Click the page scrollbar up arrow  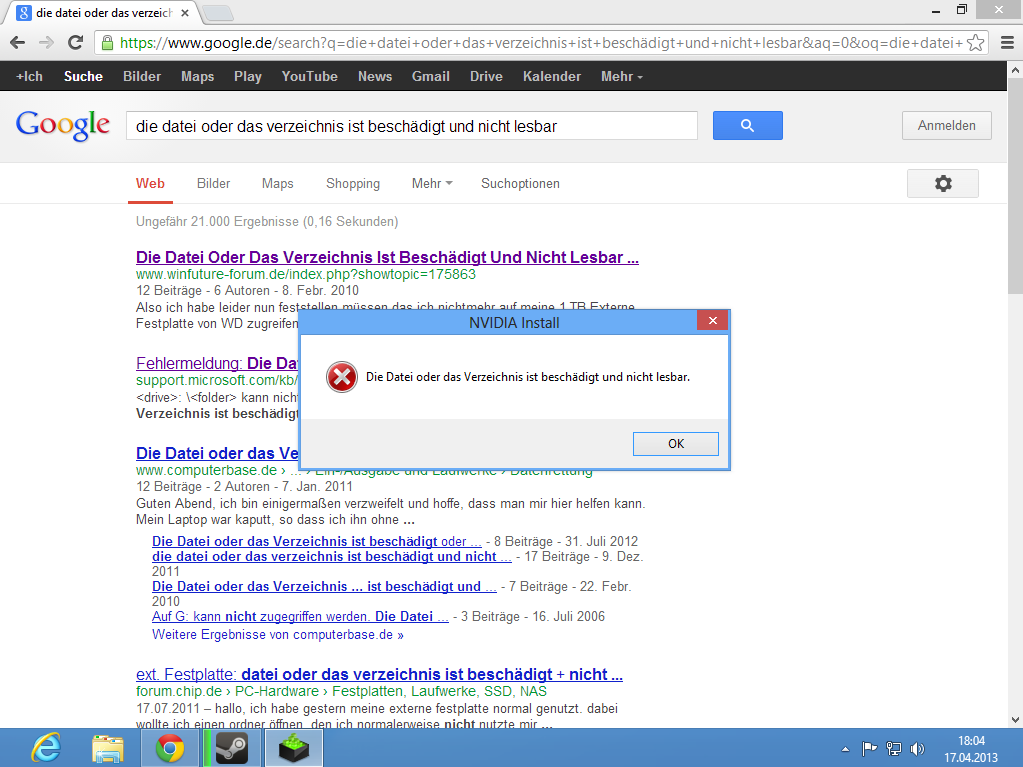click(1015, 69)
